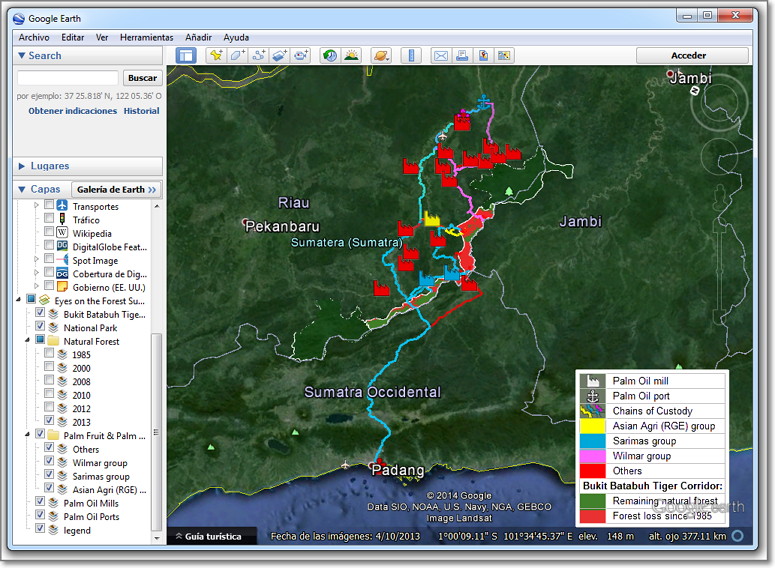This screenshot has width=775, height=568.
Task: Expand the Gobierno (EE. UU.) node
Action: point(36,286)
